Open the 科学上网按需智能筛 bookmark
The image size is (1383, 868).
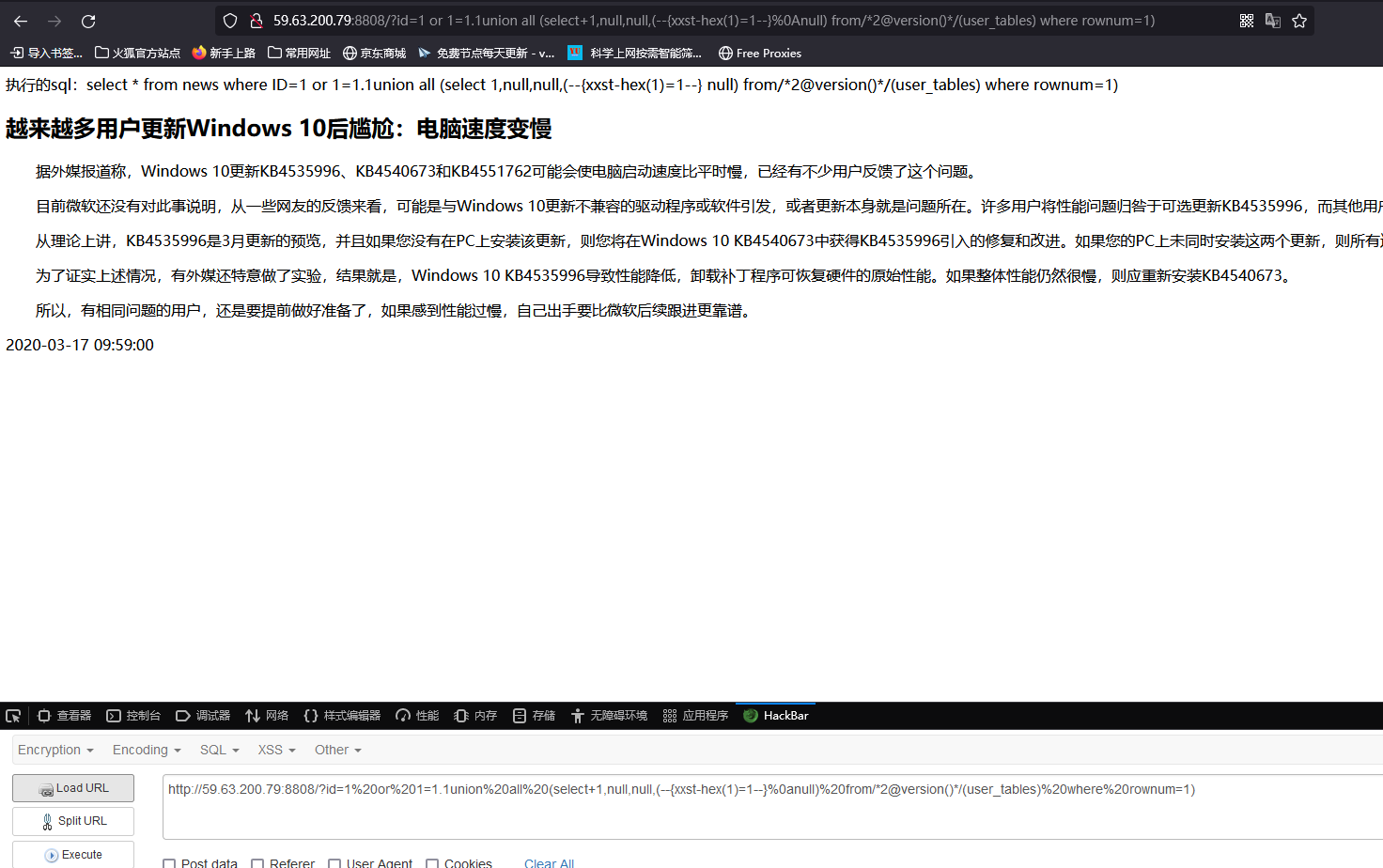634,54
